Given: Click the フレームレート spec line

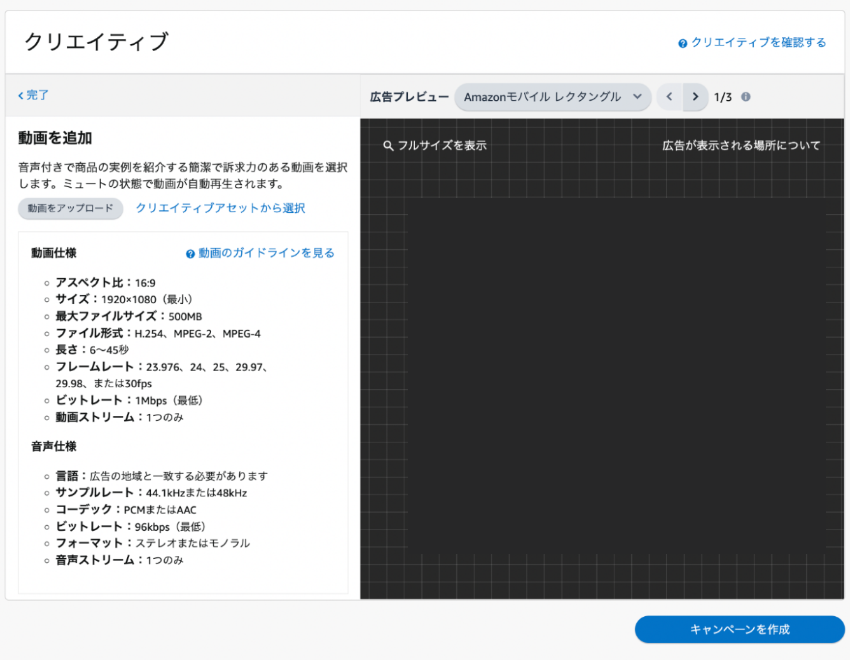Looking at the screenshot, I should point(162,375).
